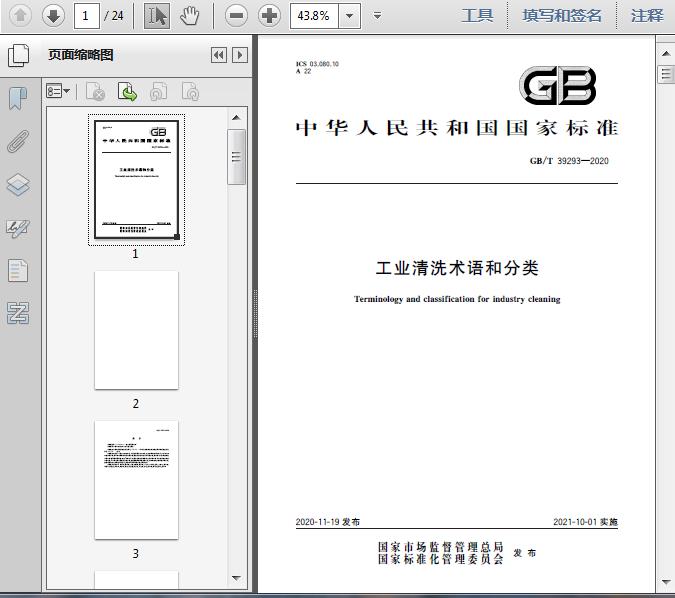Viewport: 675px width, 598px height.
Task: Collapse the thumbnails panel with double-arrow
Action: pos(219,56)
